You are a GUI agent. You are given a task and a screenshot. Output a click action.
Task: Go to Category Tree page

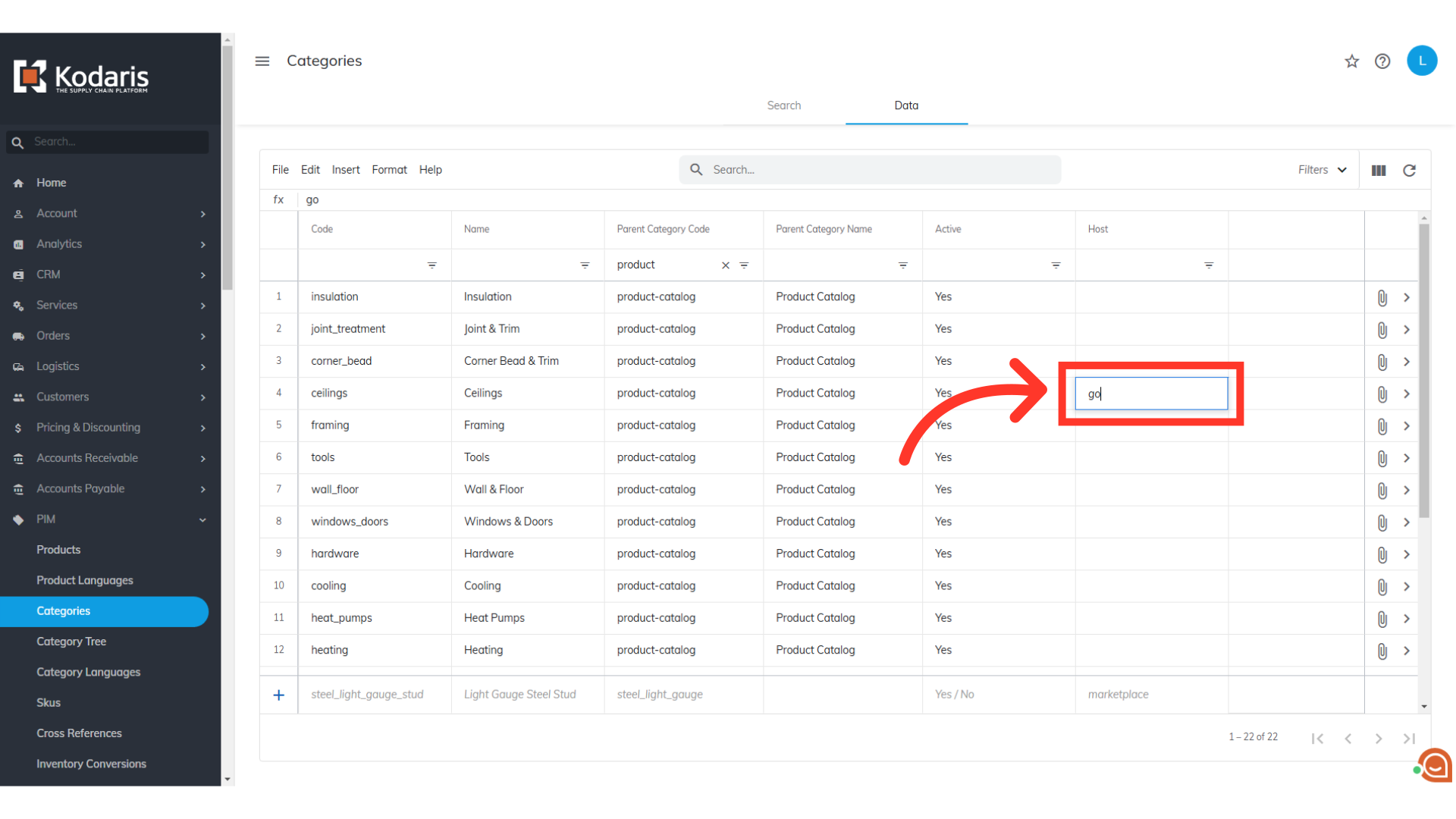click(x=71, y=642)
